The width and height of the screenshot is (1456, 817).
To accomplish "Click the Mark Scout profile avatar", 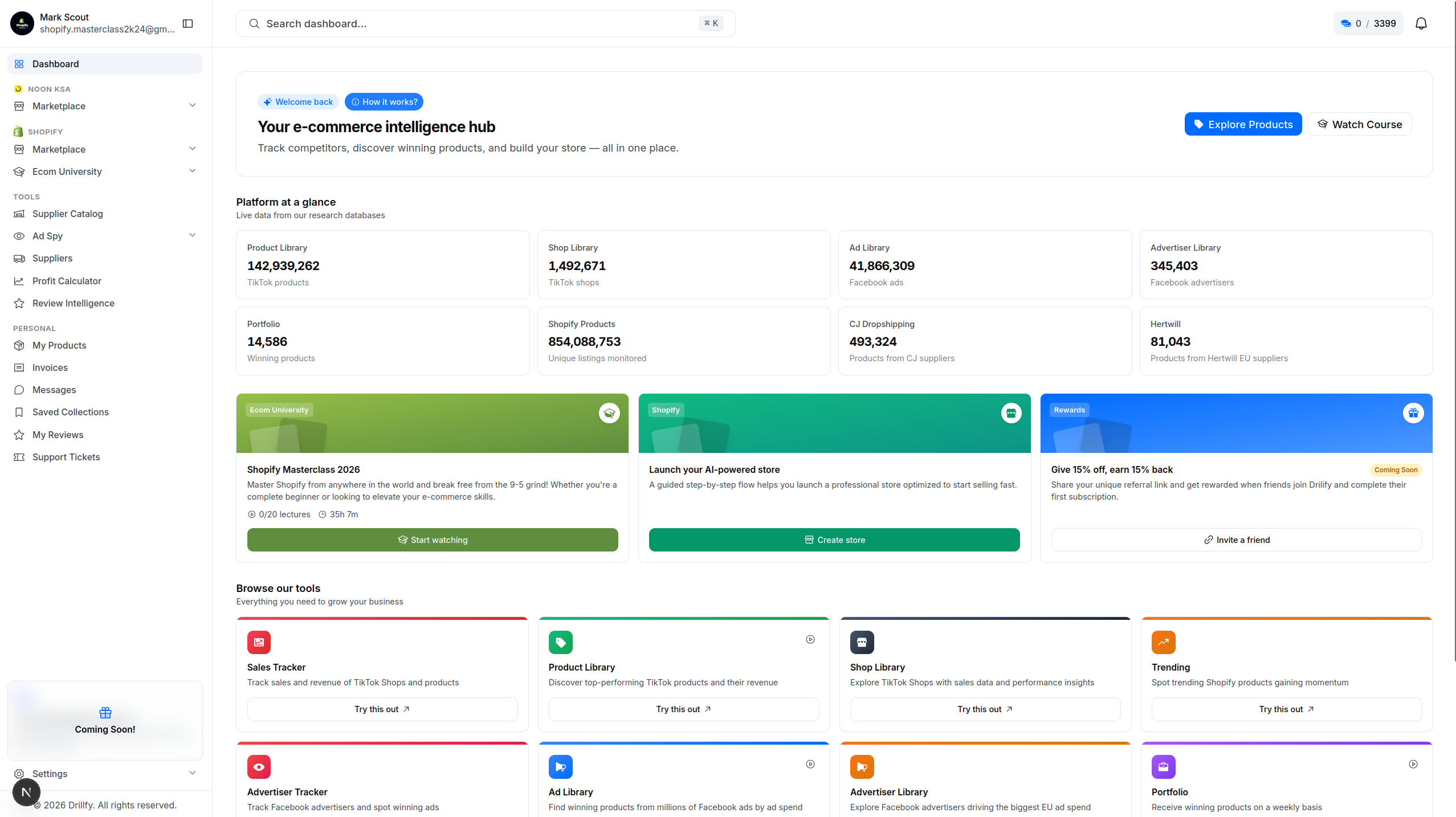I will tap(22, 23).
